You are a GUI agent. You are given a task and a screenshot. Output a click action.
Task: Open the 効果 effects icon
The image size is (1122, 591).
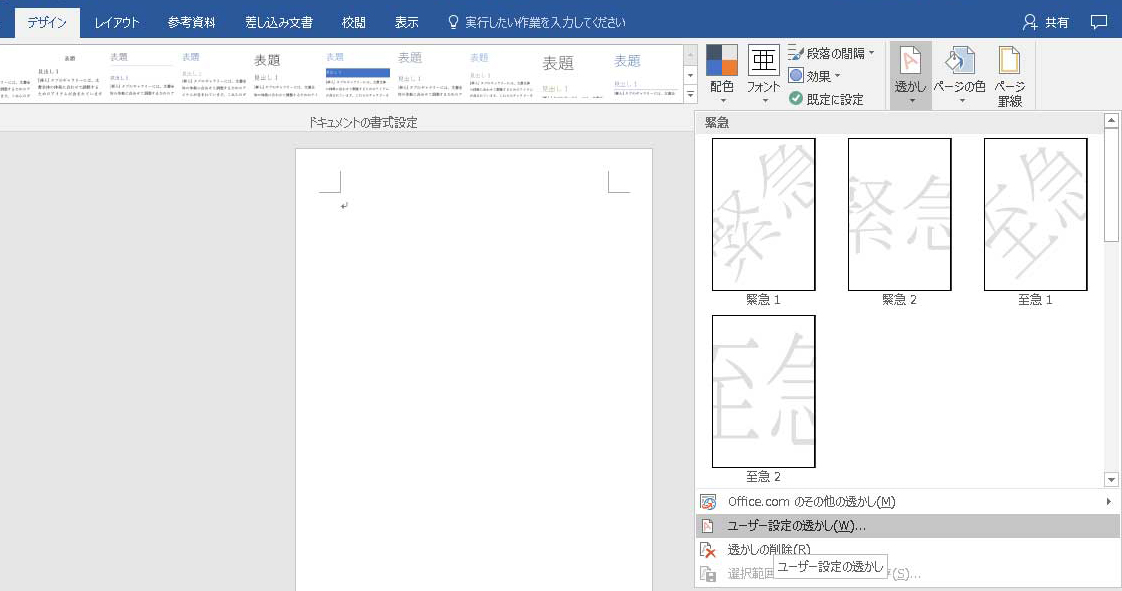coord(797,76)
